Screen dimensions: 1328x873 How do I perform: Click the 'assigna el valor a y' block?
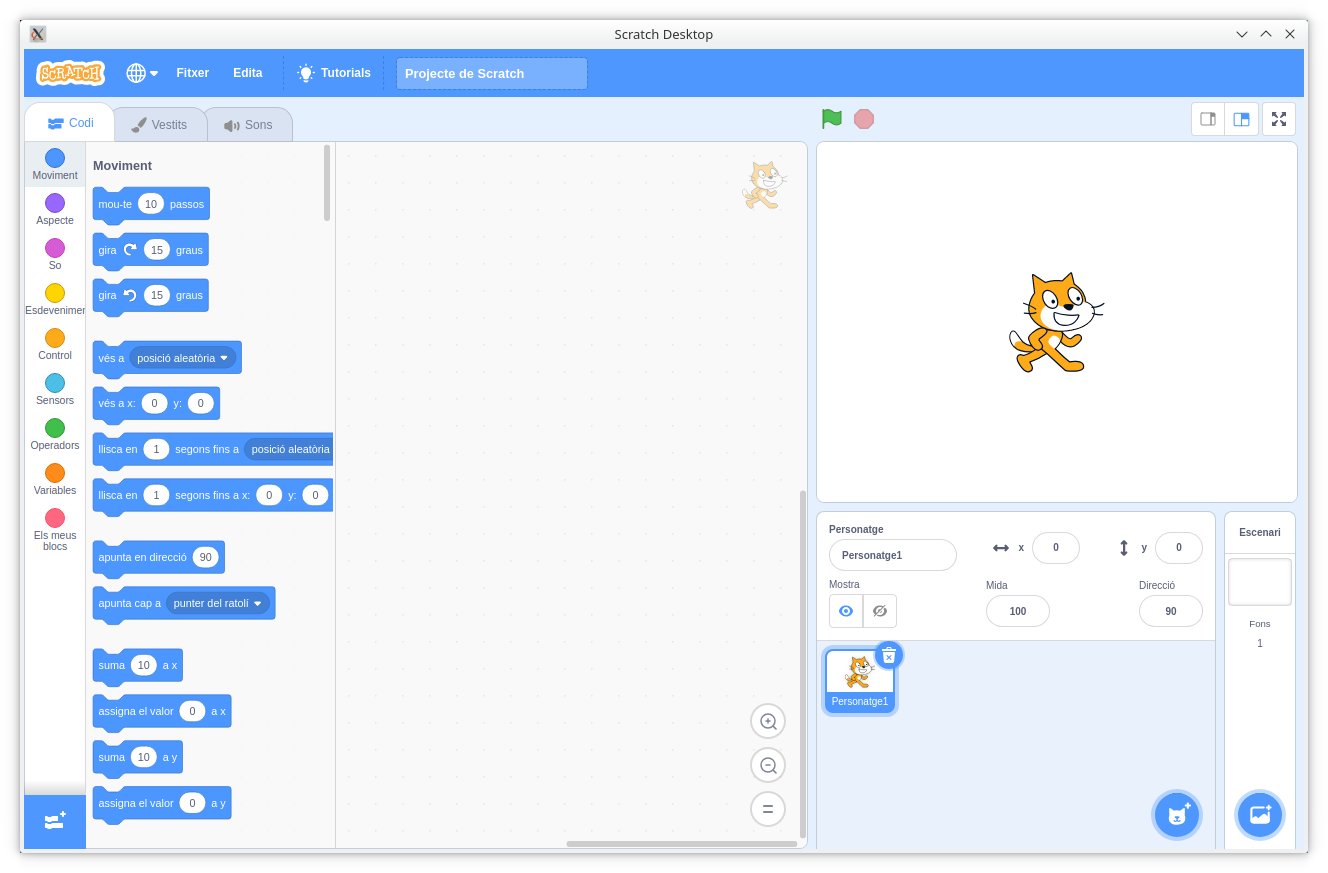pyautogui.click(x=162, y=803)
